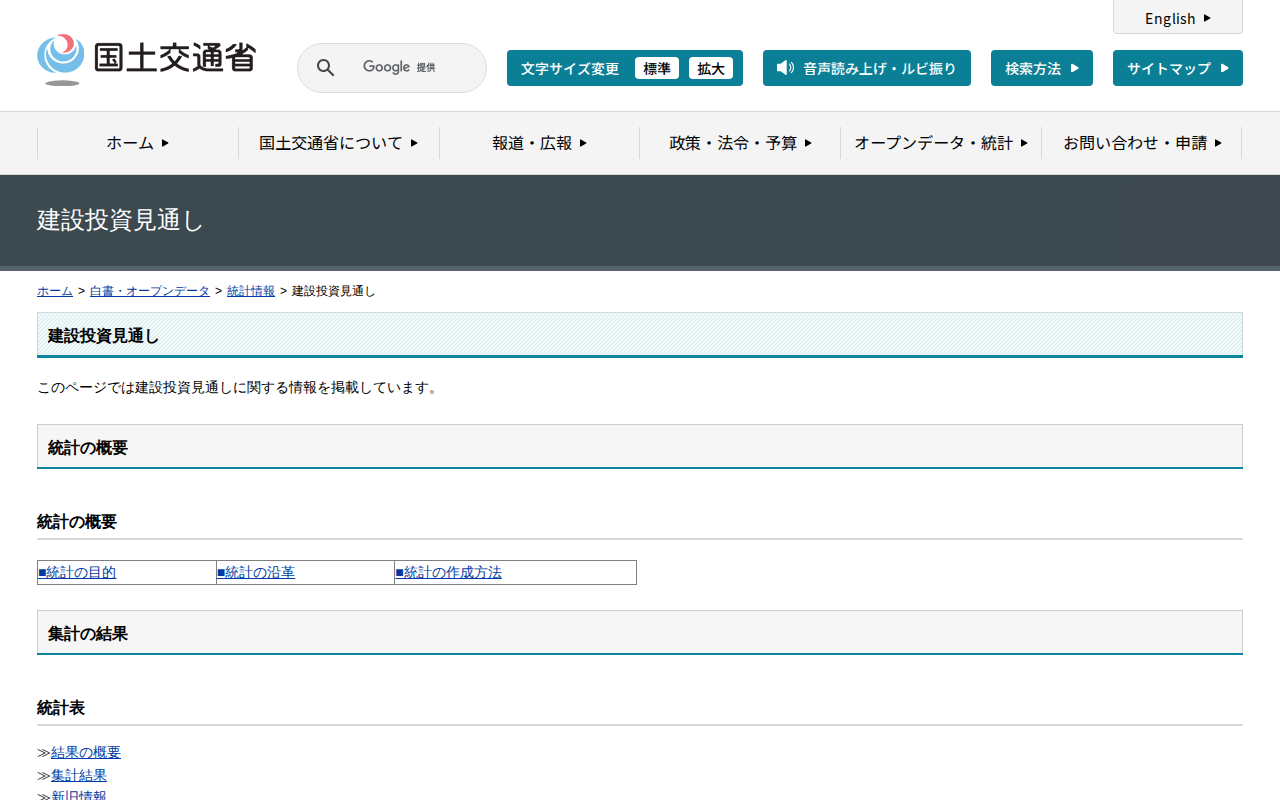Viewport: 1280px width, 800px height.
Task: Open the ■統計の目的 link
Action: point(77,573)
